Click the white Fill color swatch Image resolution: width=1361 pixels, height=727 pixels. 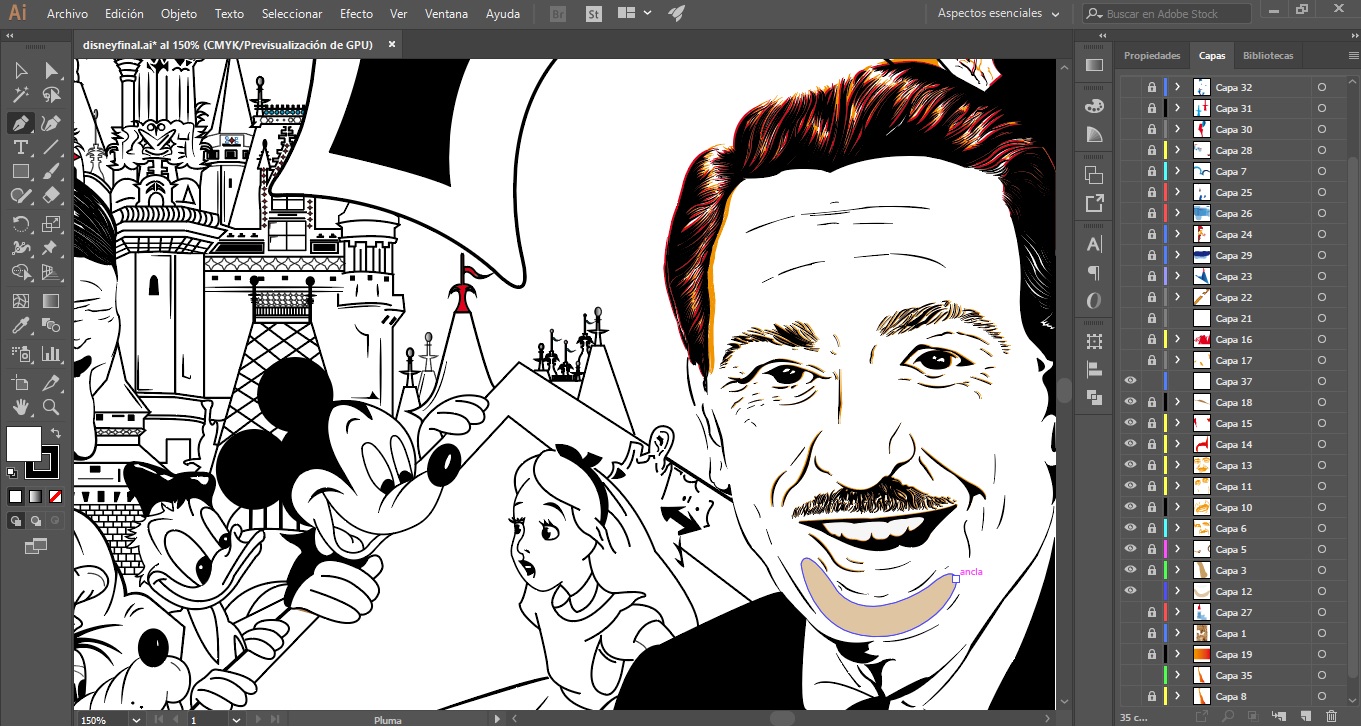point(24,444)
